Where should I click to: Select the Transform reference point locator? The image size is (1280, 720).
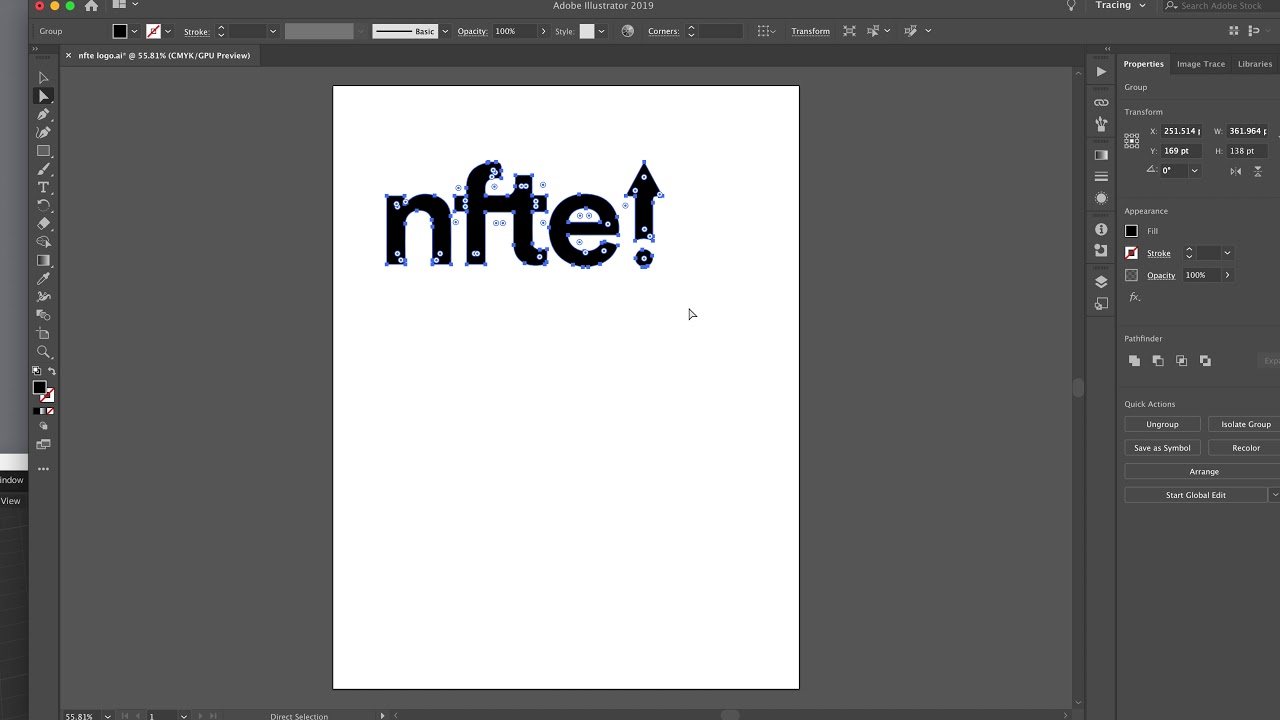pyautogui.click(x=1132, y=141)
